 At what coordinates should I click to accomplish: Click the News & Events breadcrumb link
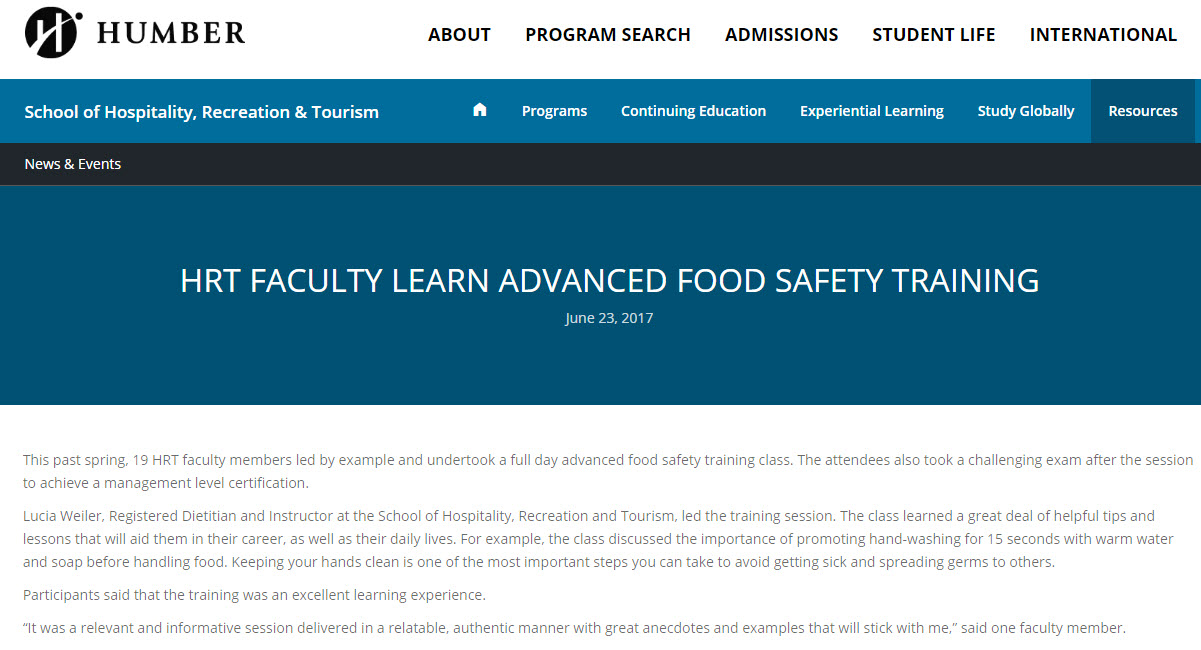(x=73, y=164)
